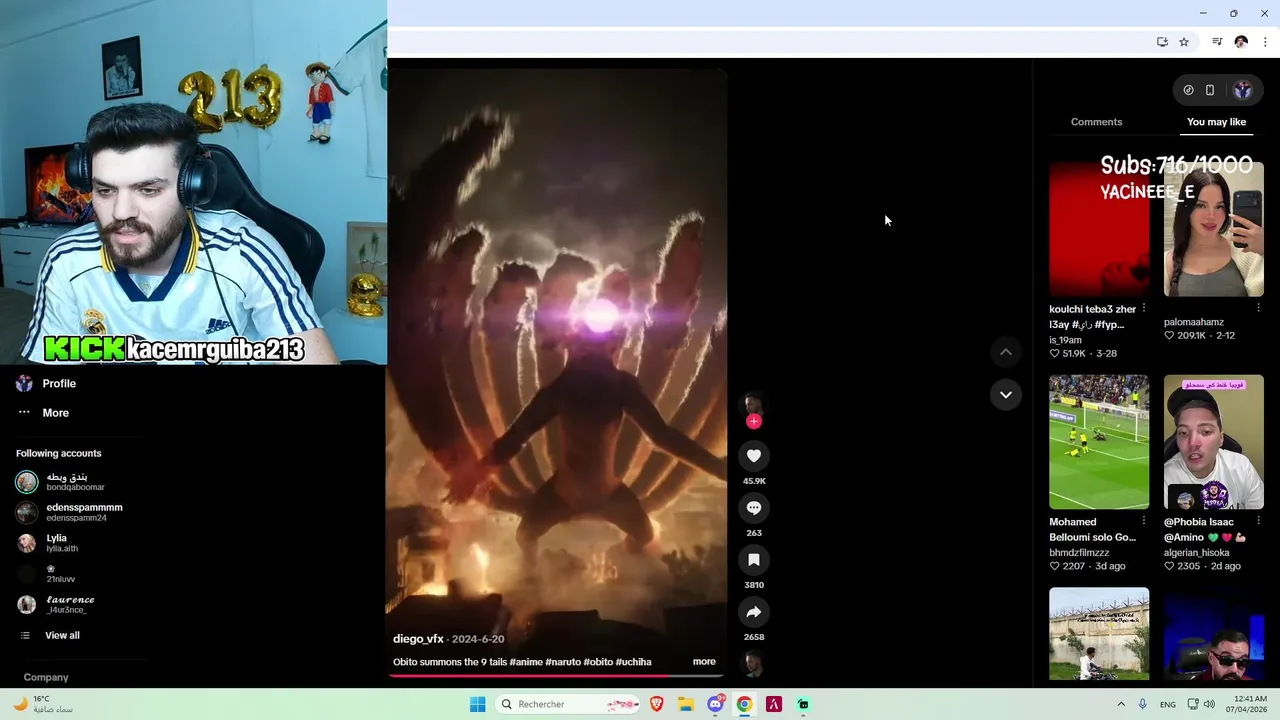Open palomaahamz video thumbnail
1280x720 pixels.
tap(1214, 229)
